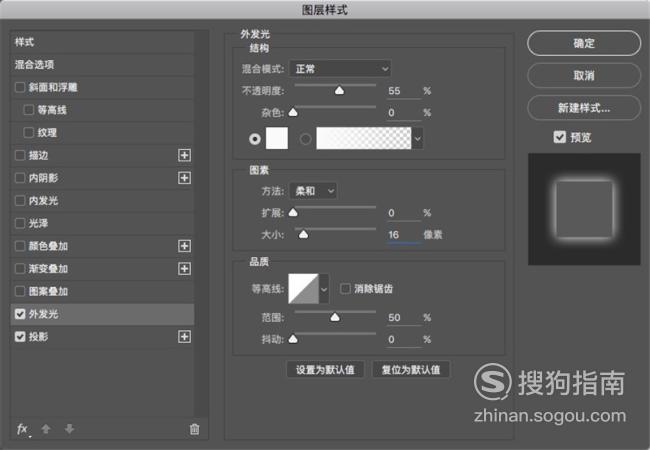Image resolution: width=650 pixels, height=450 pixels.
Task: Open the 混合模式 dropdown showing 正常
Action: point(340,69)
